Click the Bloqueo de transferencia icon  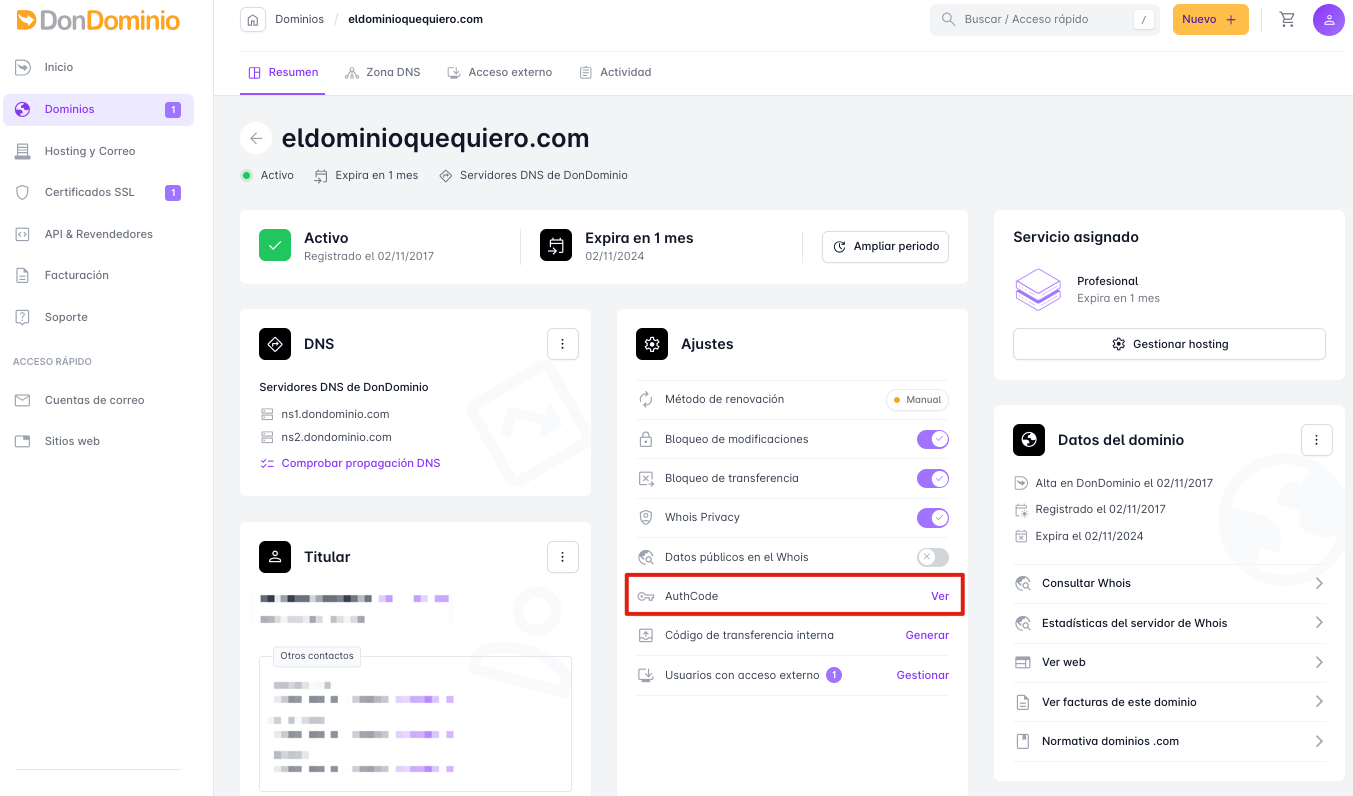coord(646,478)
